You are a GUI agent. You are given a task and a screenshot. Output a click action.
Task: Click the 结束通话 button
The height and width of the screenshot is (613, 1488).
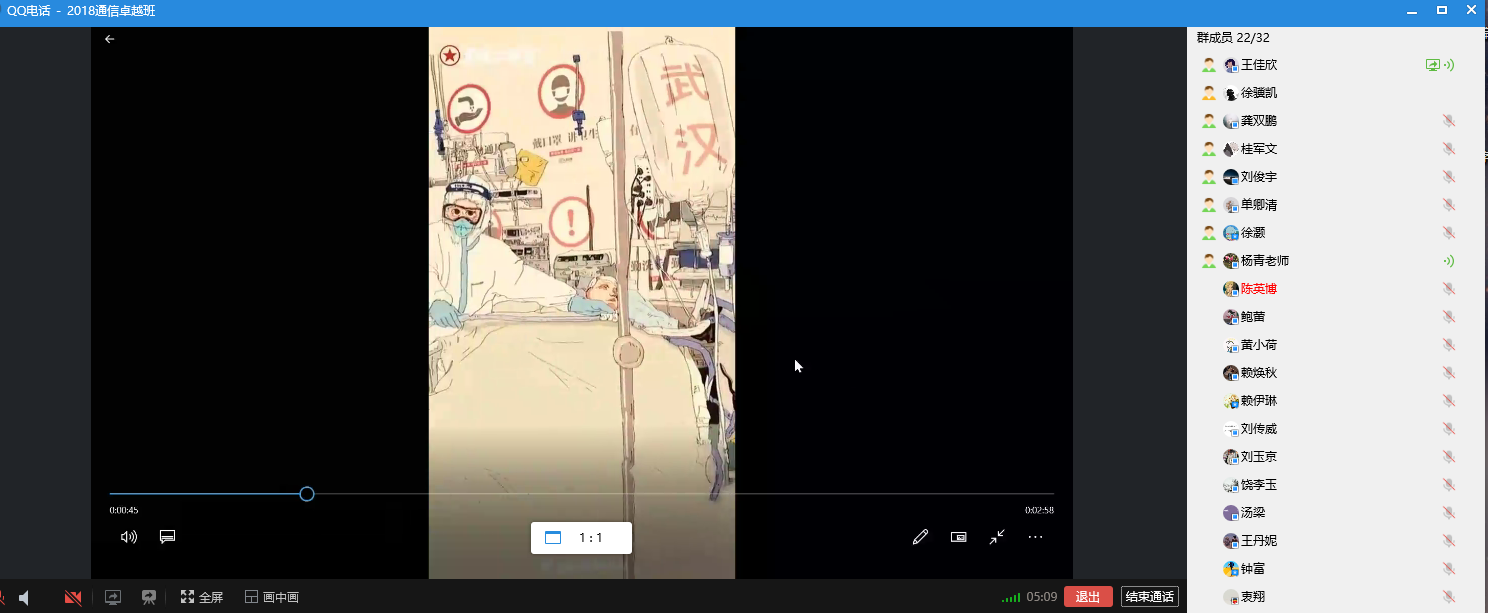1149,597
